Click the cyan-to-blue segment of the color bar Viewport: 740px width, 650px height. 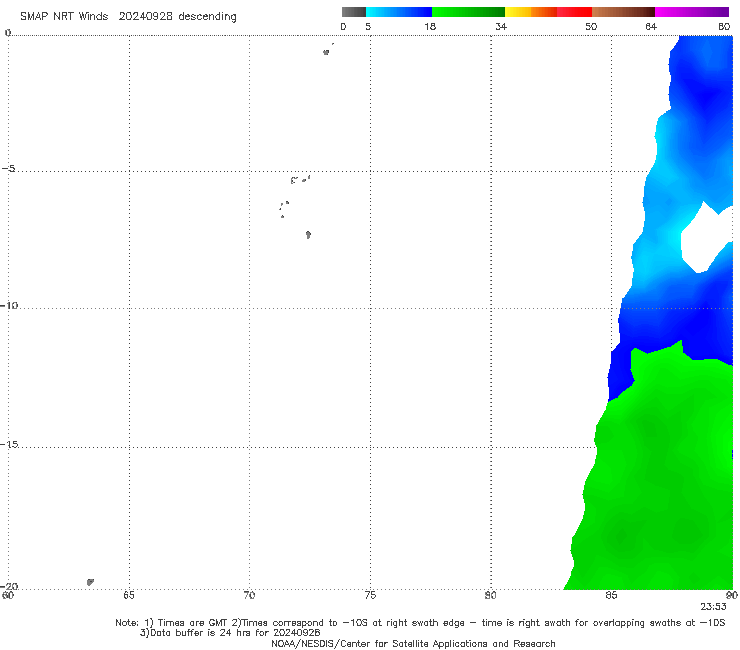[x=399, y=12]
